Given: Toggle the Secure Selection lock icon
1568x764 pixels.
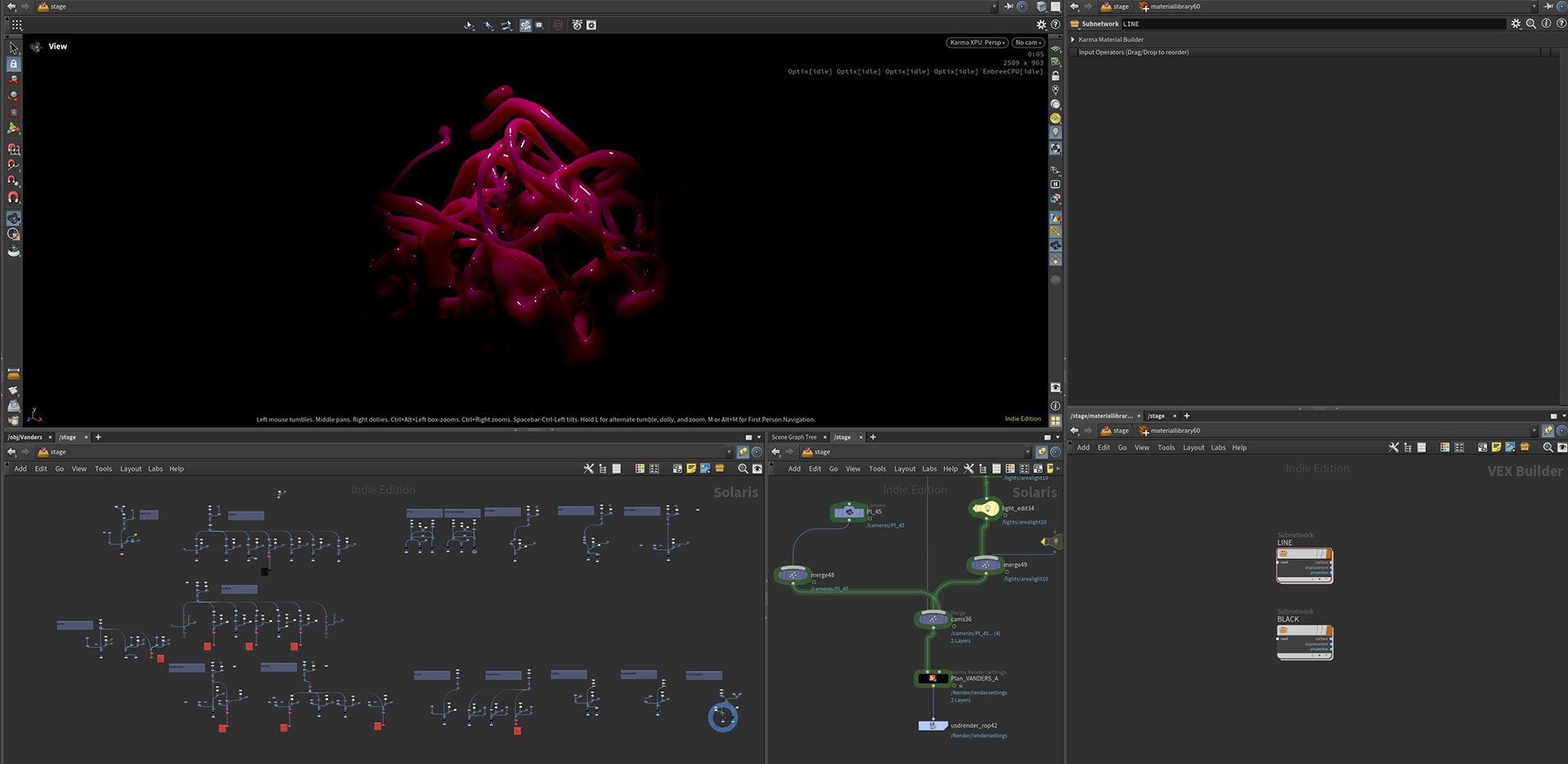Looking at the screenshot, I should pos(14,64).
